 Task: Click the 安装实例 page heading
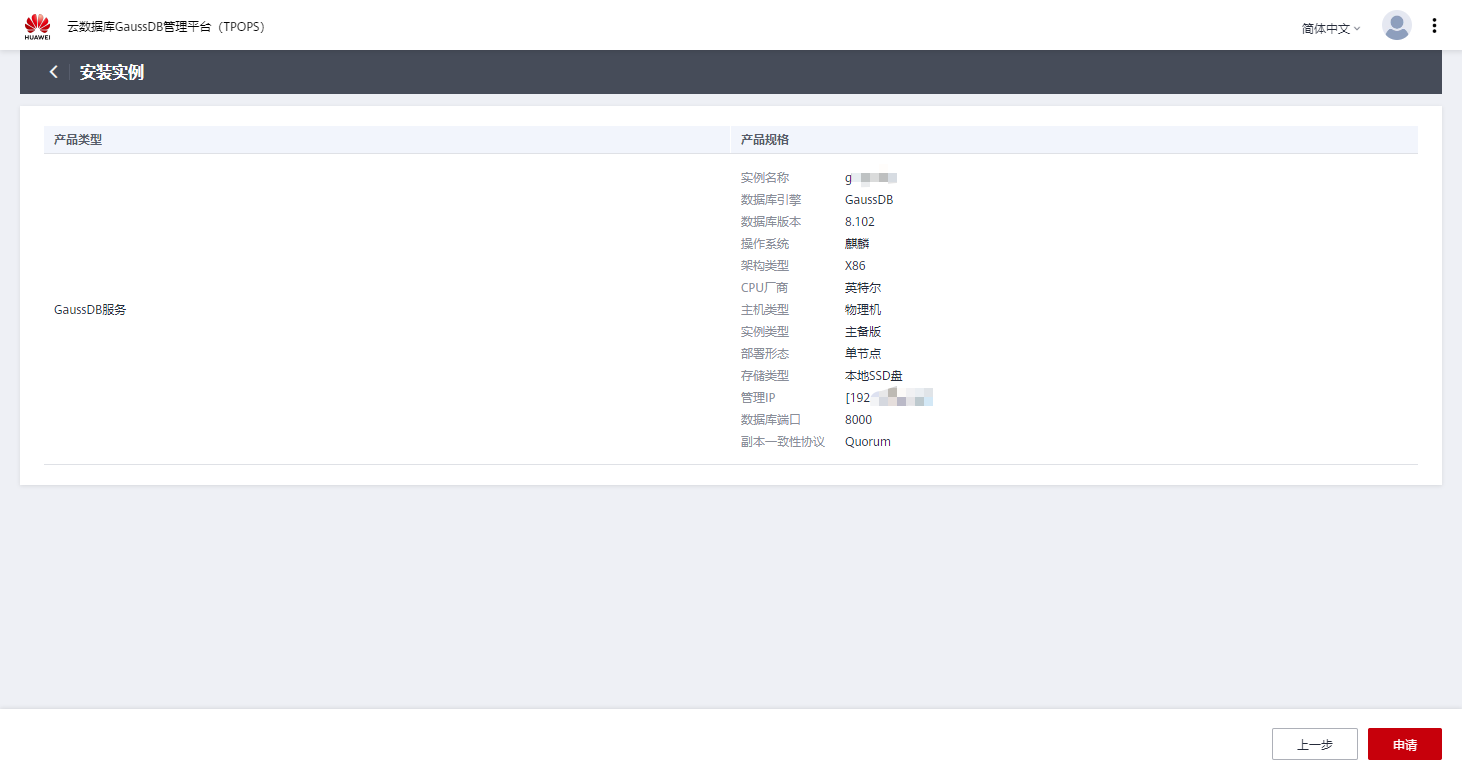click(112, 72)
